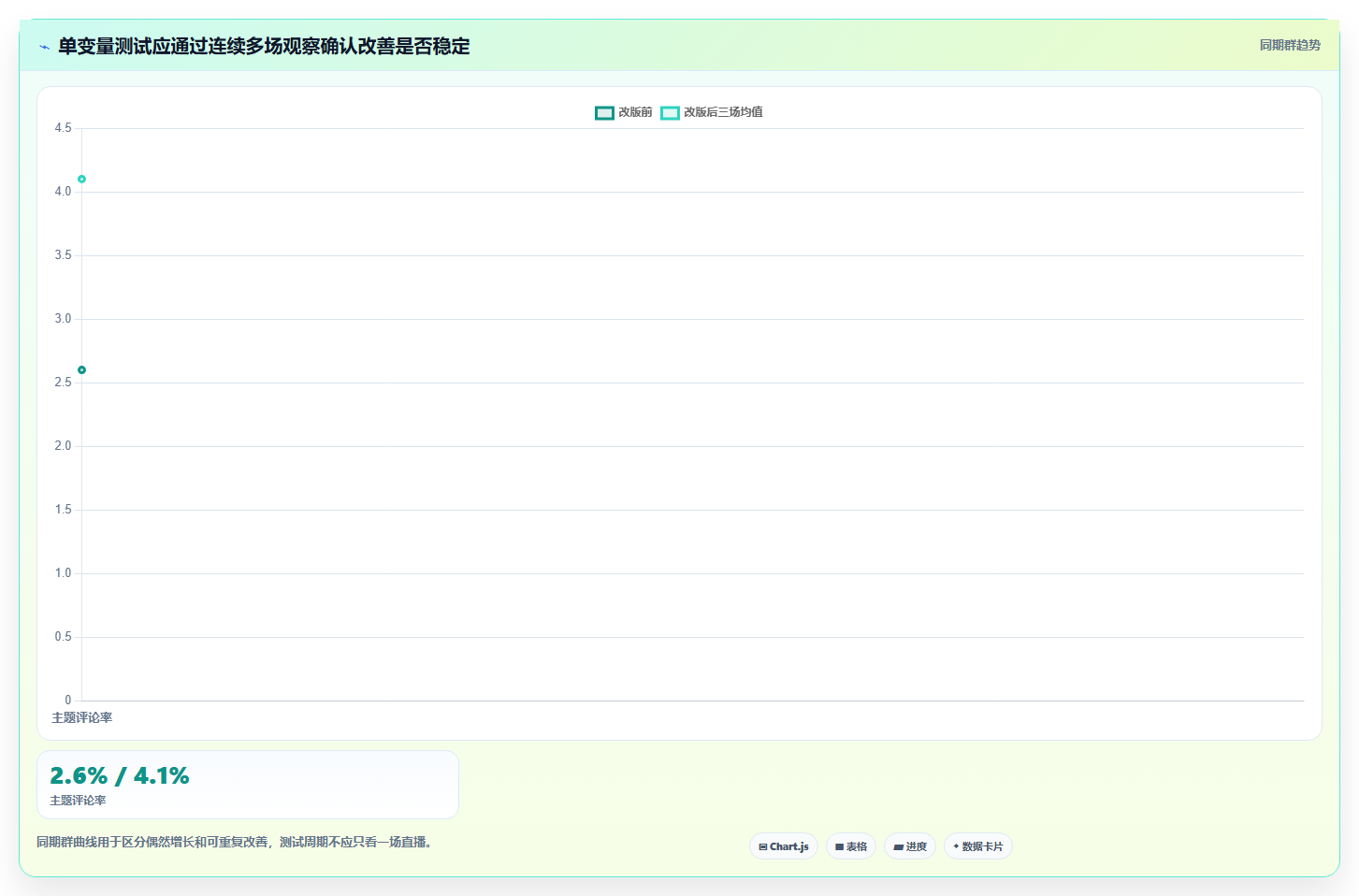
Task: Click the 2.5 y-axis tick label
Action: pos(63,383)
